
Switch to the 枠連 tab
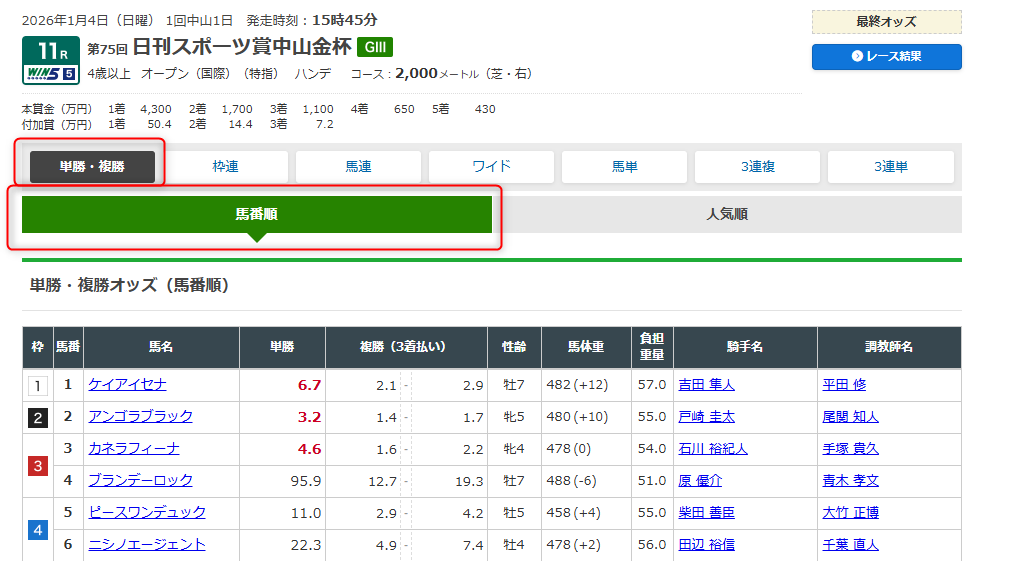tap(225, 167)
